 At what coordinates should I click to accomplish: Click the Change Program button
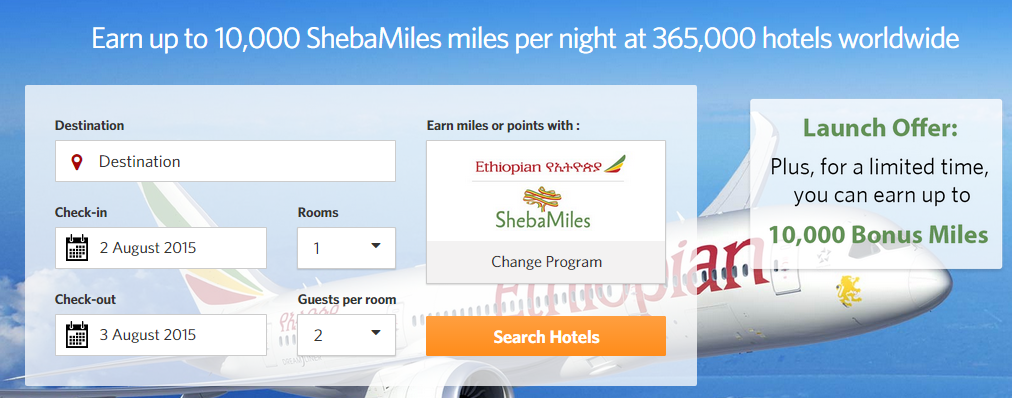(x=546, y=262)
